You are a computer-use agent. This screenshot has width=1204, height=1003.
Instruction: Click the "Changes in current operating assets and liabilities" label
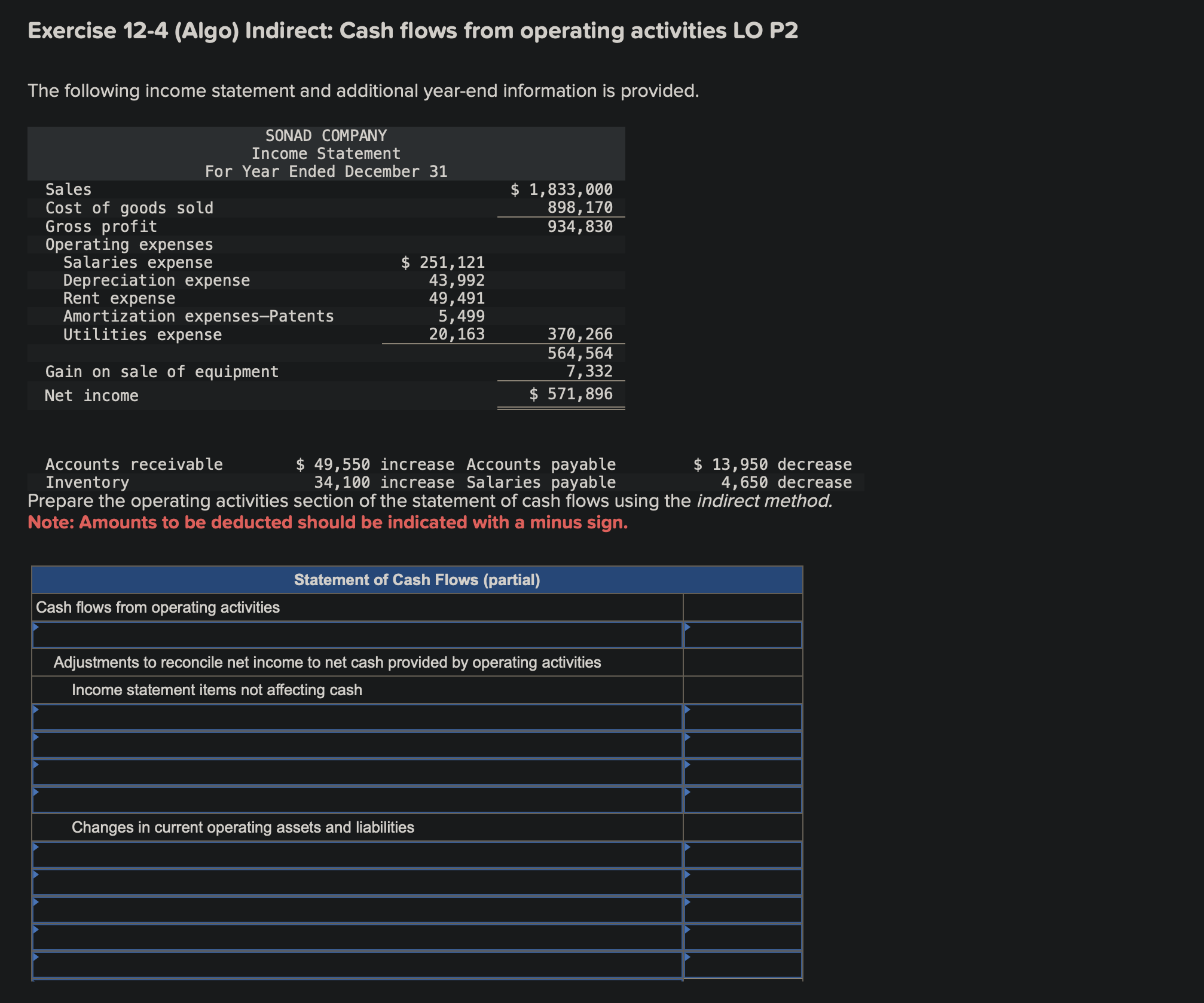243,827
